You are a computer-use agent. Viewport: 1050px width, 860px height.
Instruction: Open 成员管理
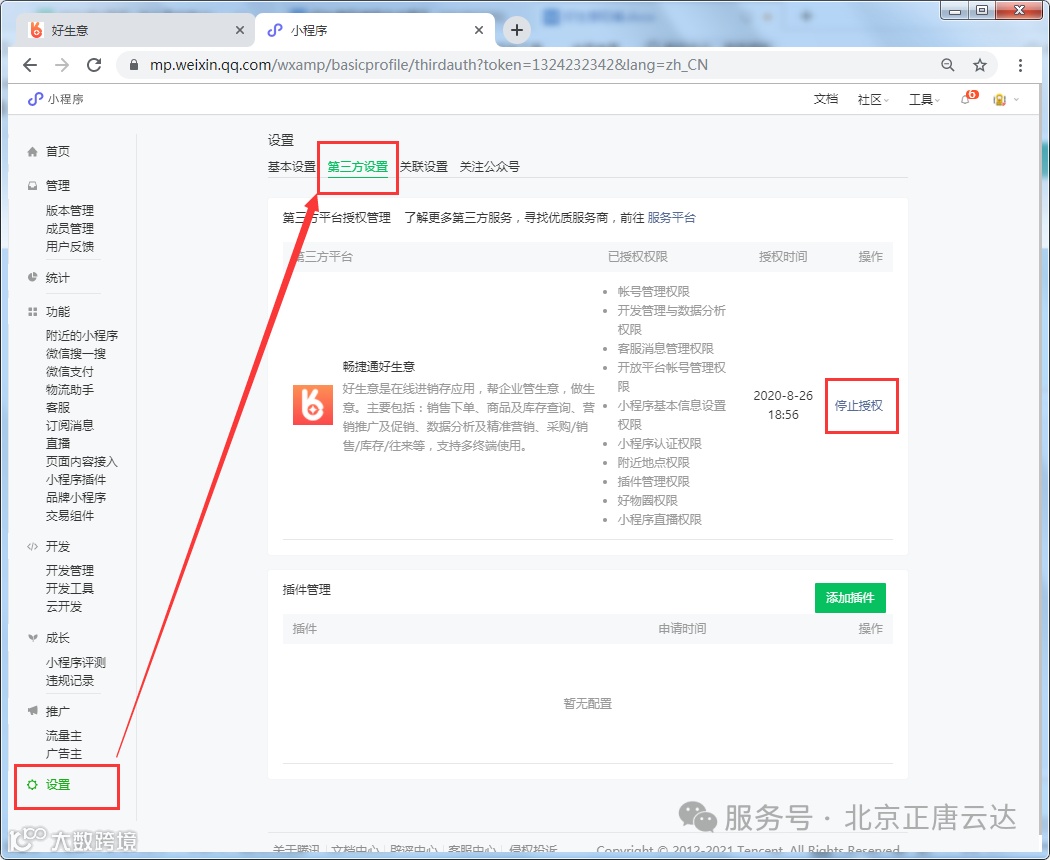(70, 228)
